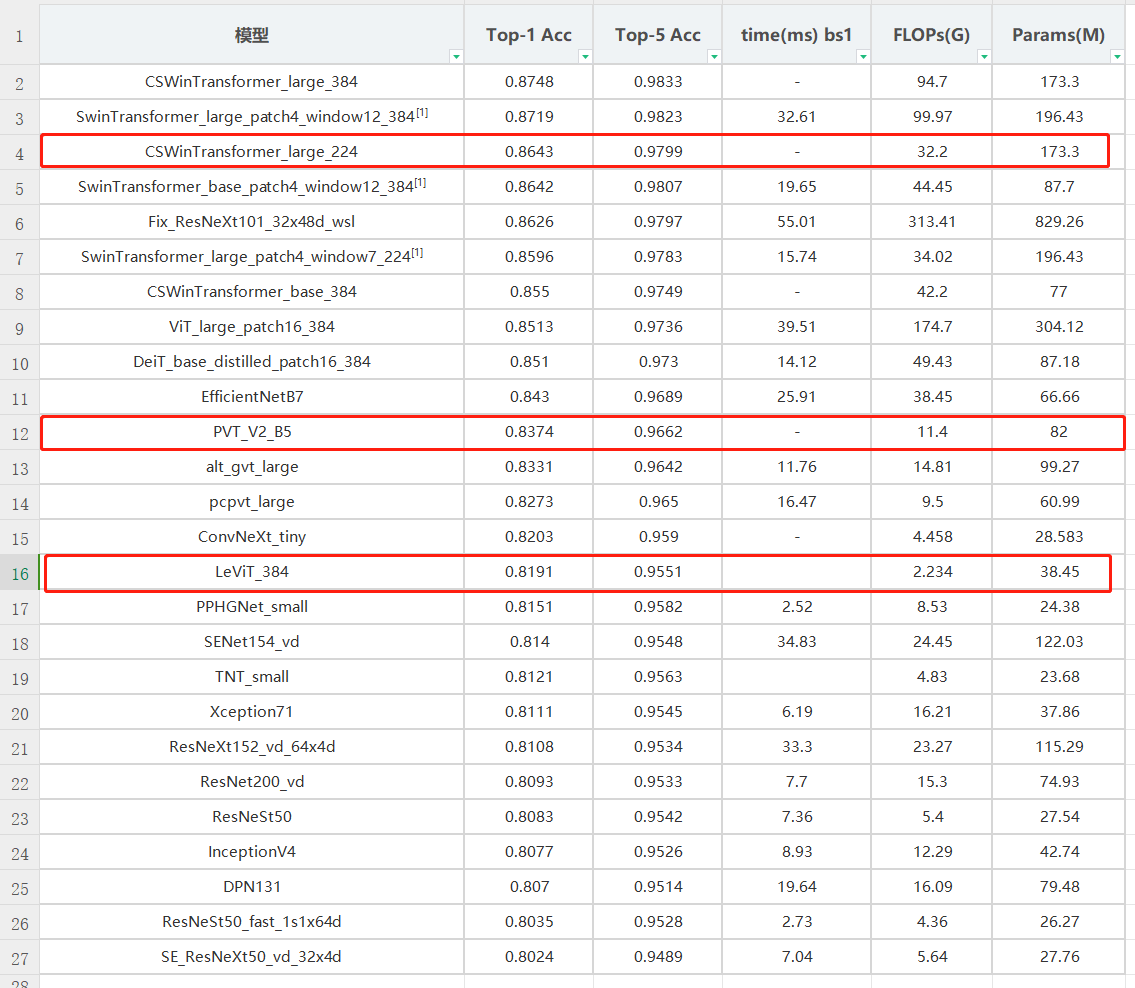Select row header 16

click(20, 574)
